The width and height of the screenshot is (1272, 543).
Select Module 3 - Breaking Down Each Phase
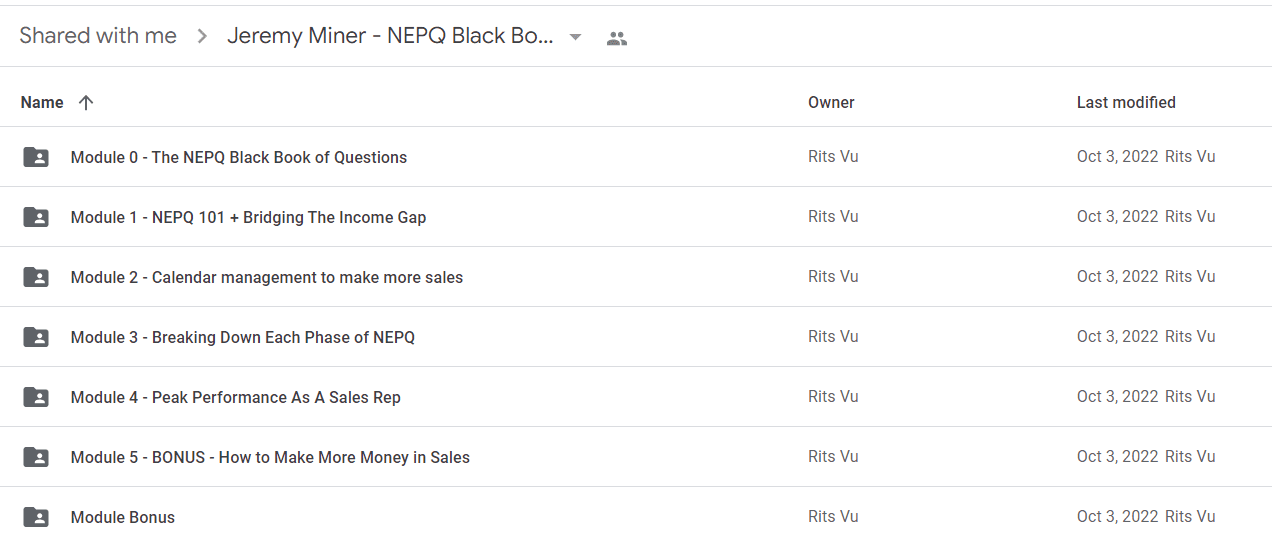636,337
